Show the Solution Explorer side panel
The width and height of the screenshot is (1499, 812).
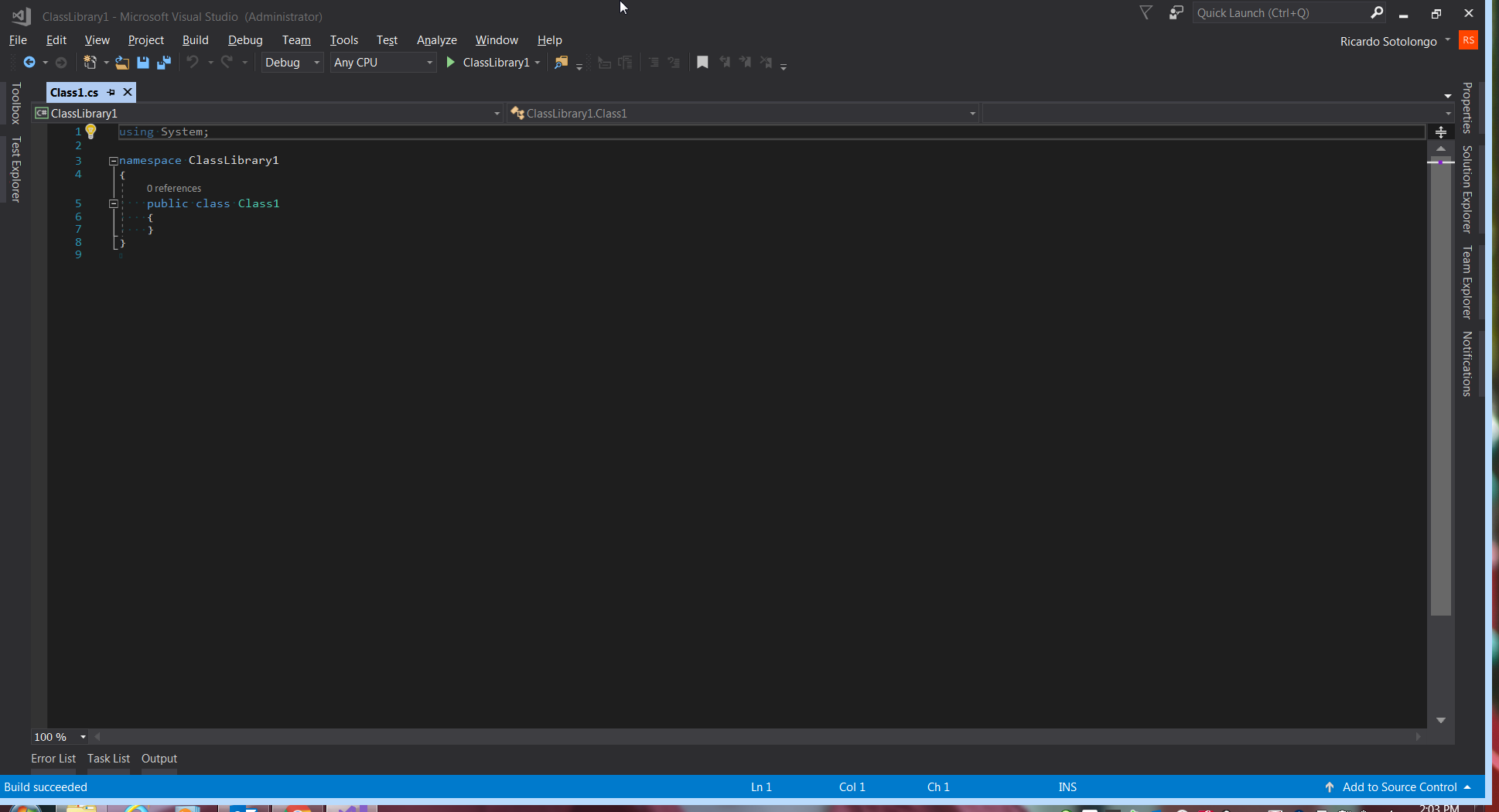point(1467,189)
